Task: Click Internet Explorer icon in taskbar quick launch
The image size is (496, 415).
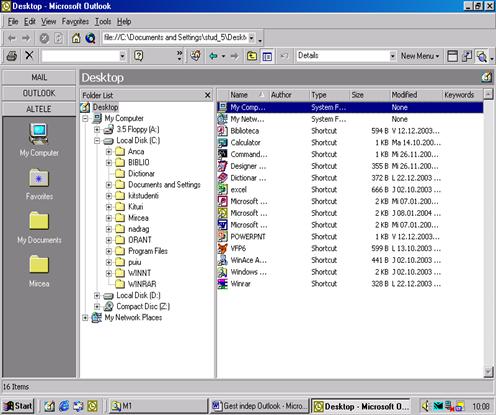Action: (x=64, y=406)
